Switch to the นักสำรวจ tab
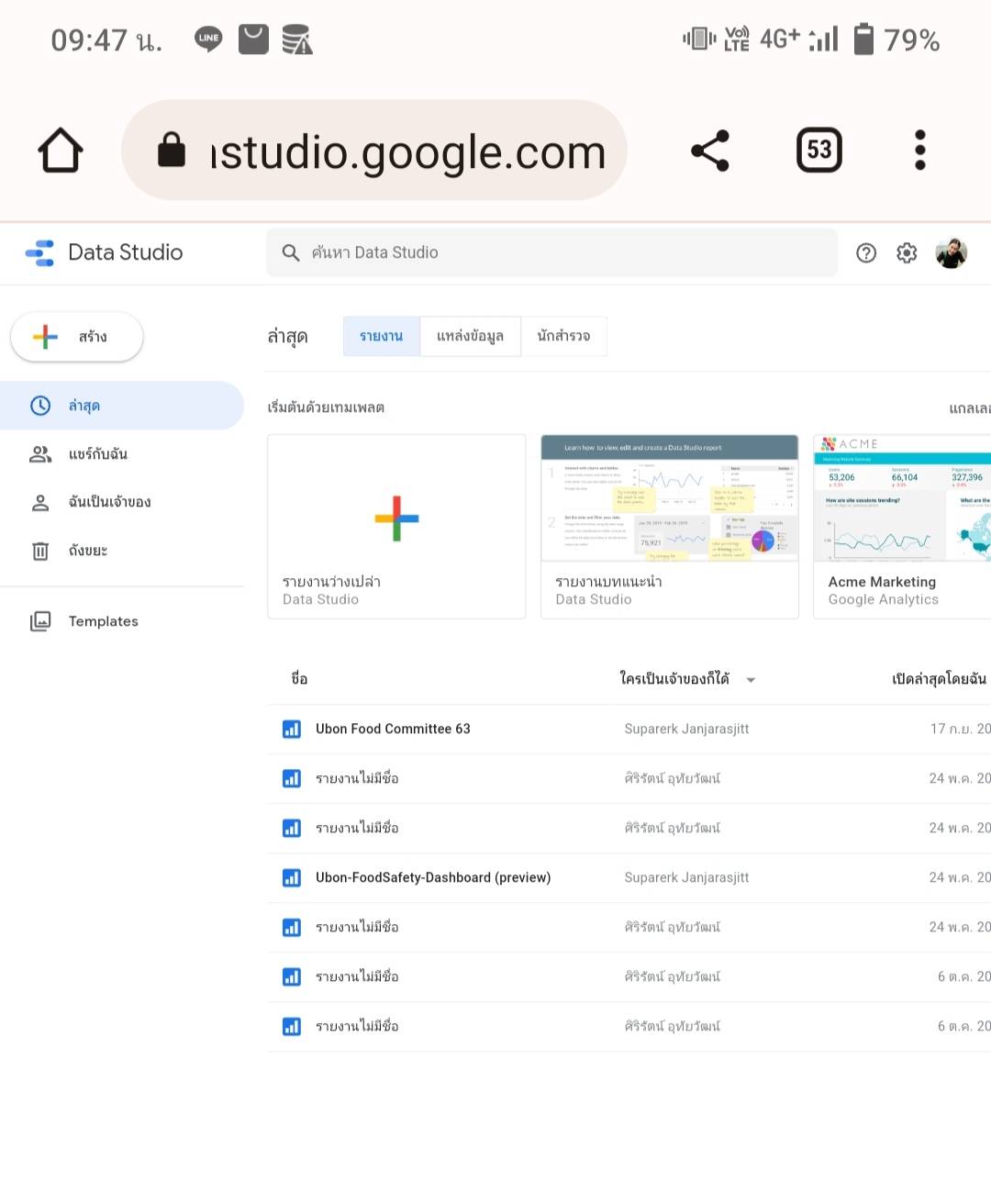 (563, 336)
